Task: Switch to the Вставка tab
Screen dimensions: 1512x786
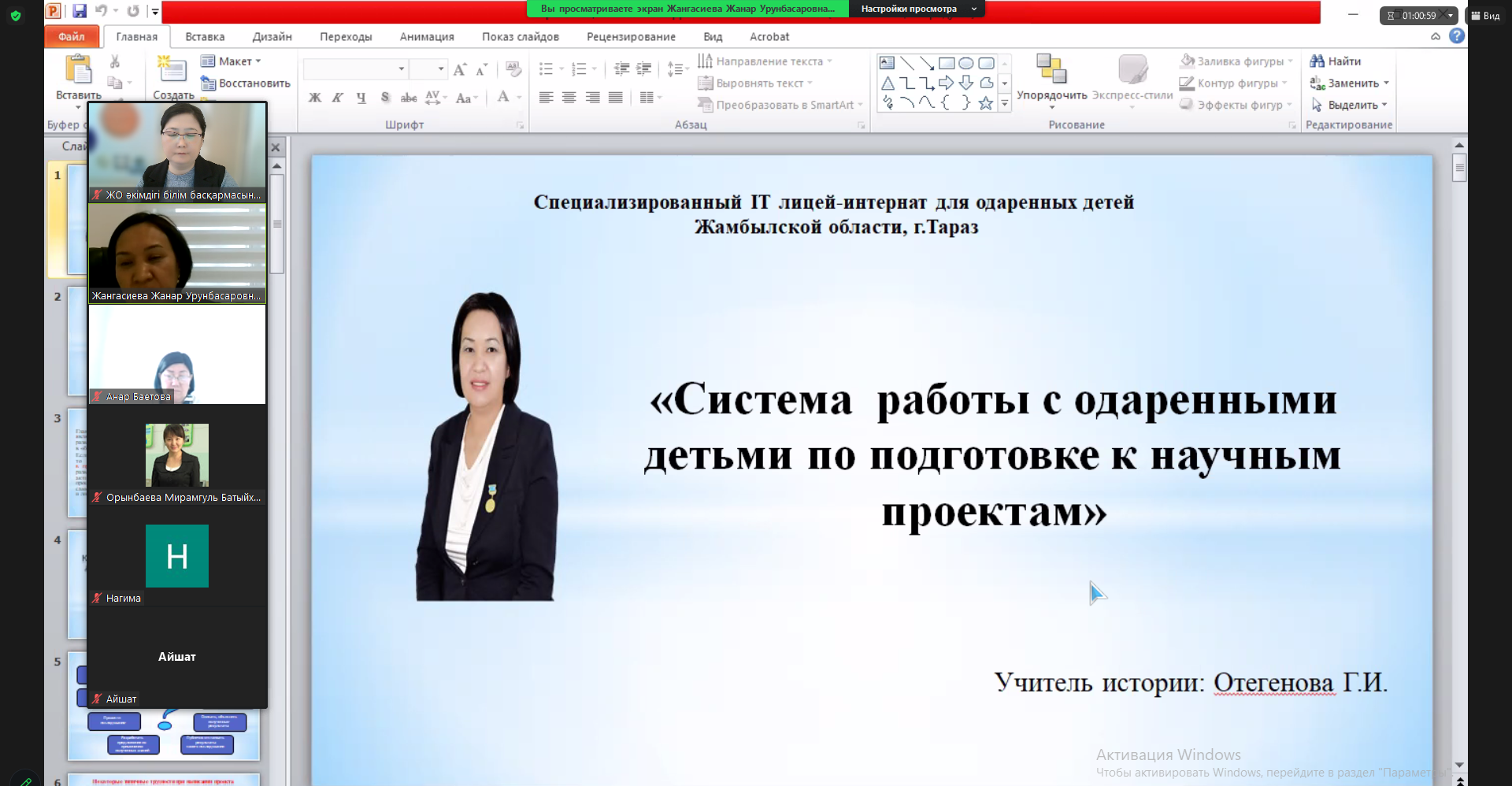Action: click(x=205, y=36)
